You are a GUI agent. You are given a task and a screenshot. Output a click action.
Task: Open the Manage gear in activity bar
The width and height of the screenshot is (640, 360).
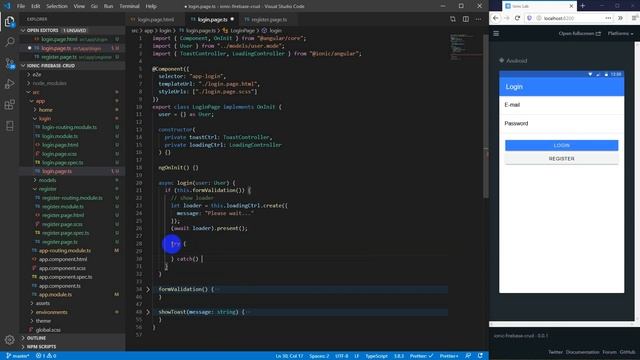click(9, 340)
